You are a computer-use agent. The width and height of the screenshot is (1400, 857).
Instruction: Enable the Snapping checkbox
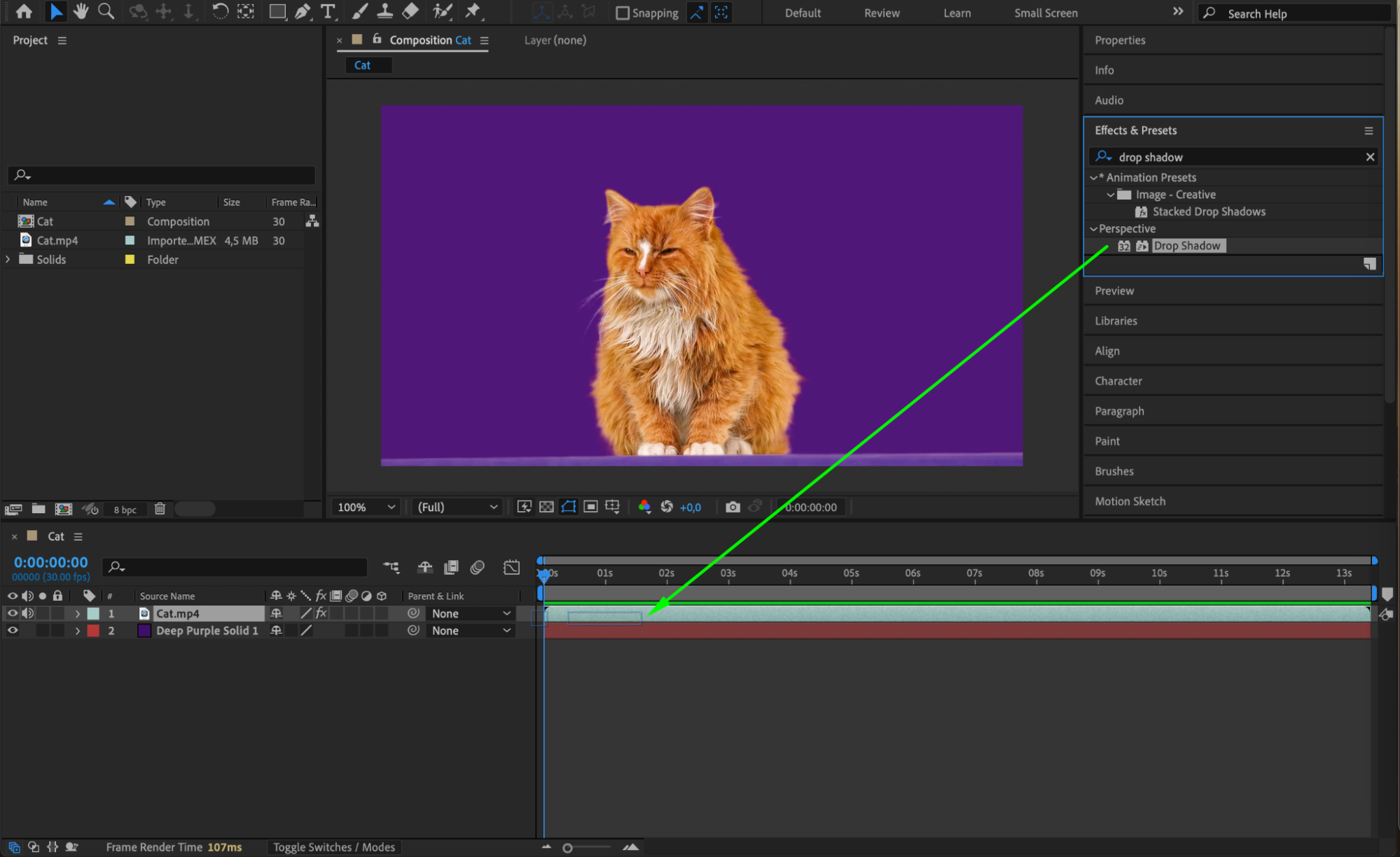pos(622,13)
